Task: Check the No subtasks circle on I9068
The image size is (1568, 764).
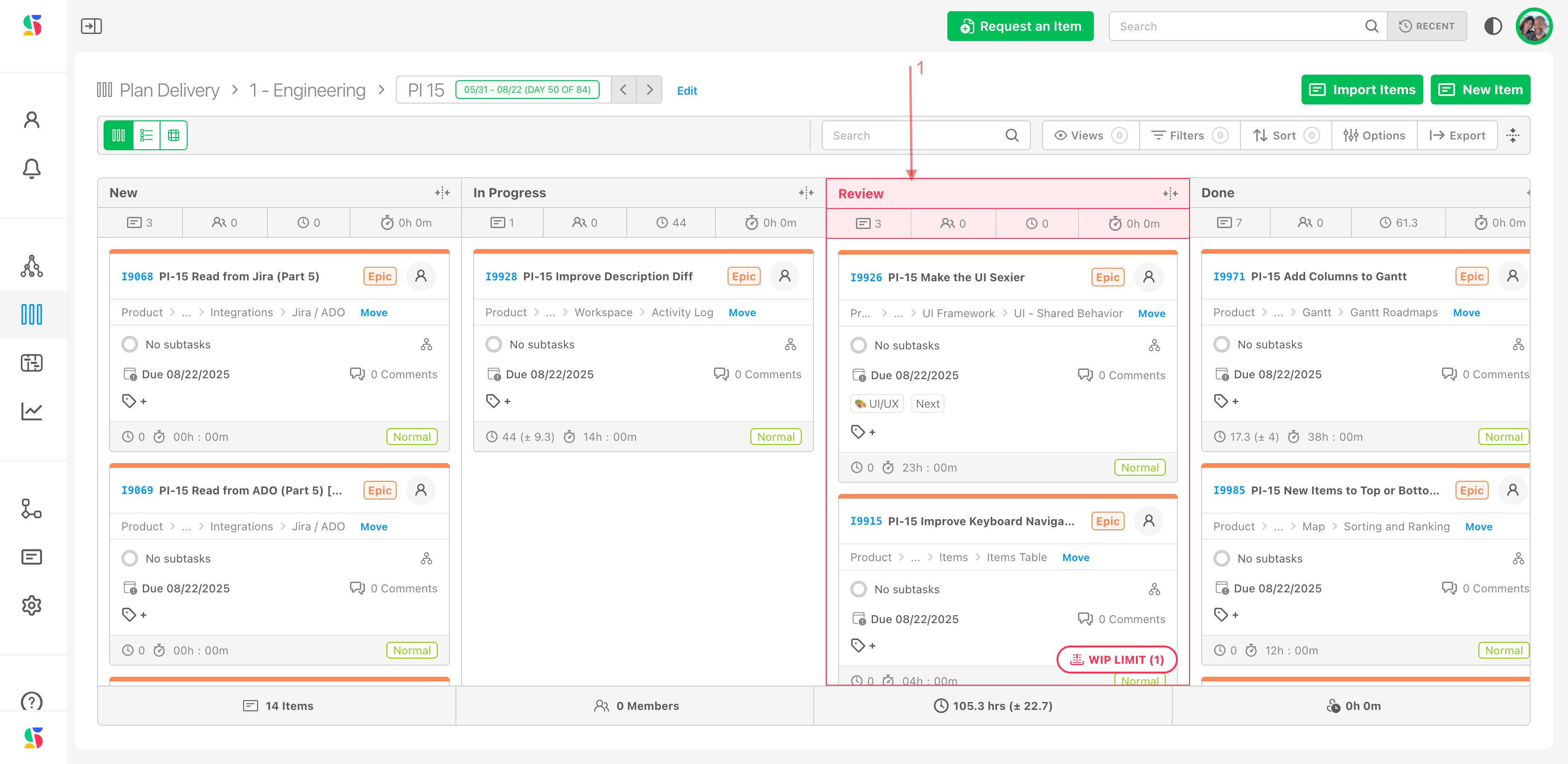Action: point(130,344)
